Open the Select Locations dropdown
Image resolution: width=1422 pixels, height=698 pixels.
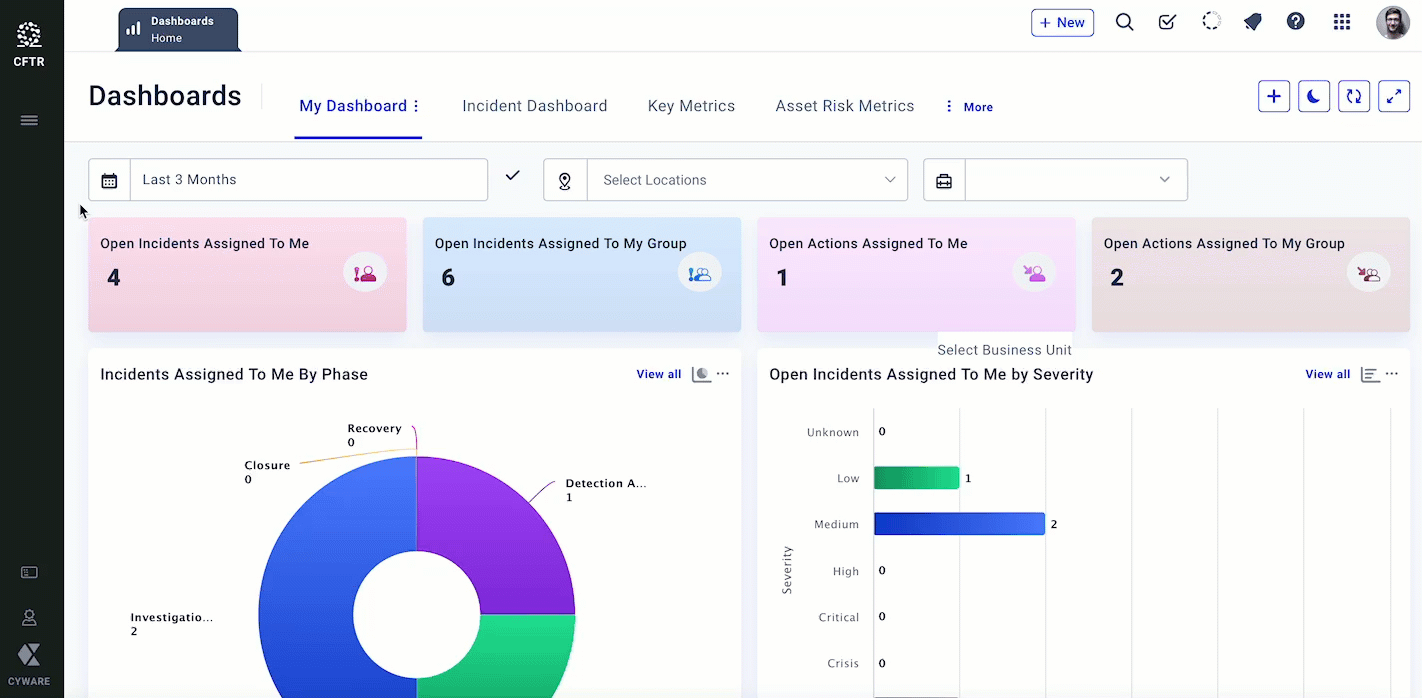point(746,180)
